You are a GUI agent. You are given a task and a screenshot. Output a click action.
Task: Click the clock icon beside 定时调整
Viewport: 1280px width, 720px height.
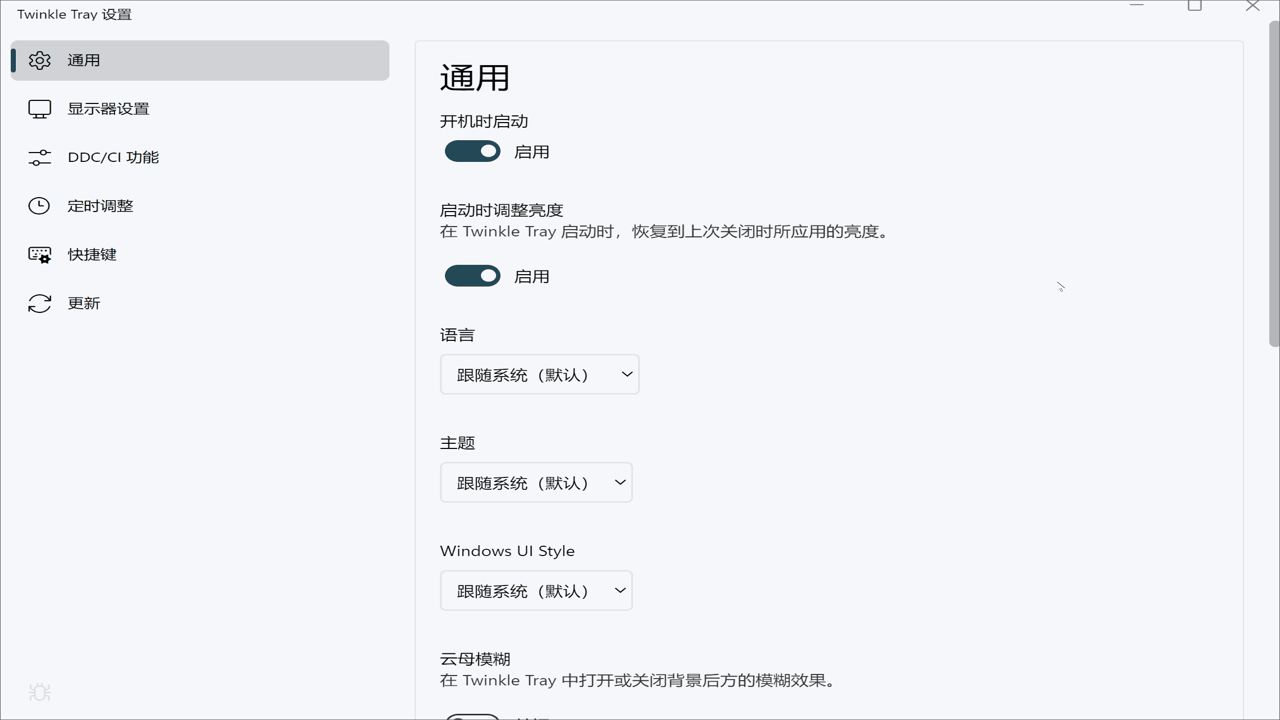tap(39, 206)
